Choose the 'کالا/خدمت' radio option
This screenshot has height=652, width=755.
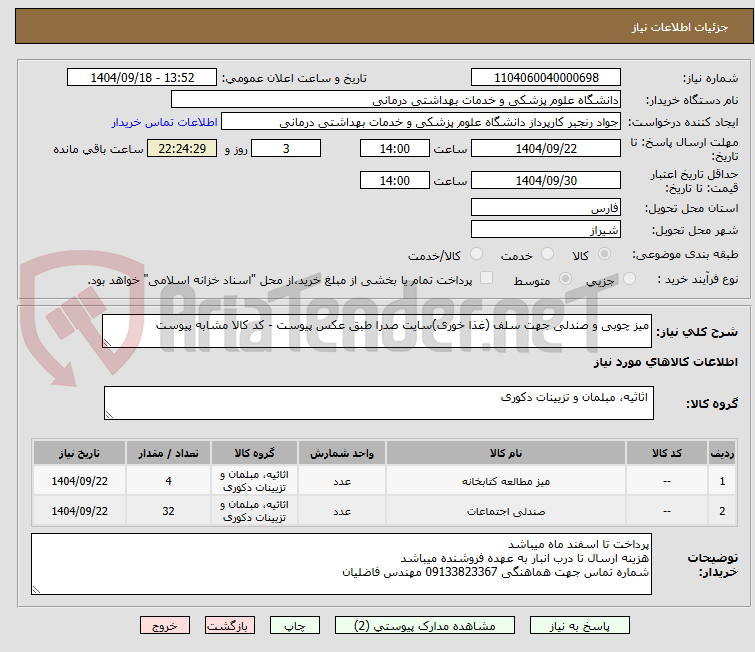click(x=476, y=255)
